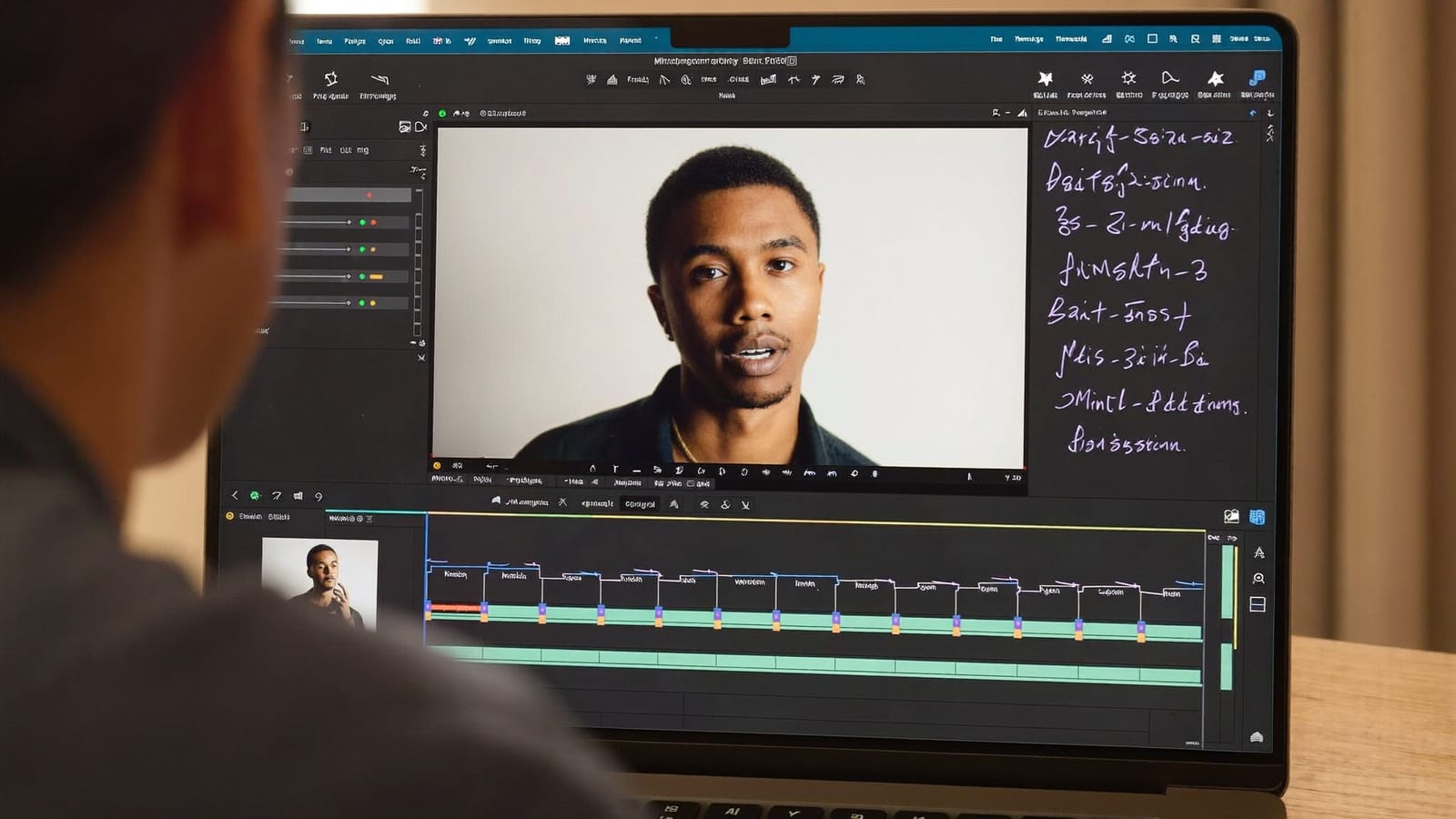
Task: Open the second text item in the right menu bar
Action: [x=1029, y=39]
